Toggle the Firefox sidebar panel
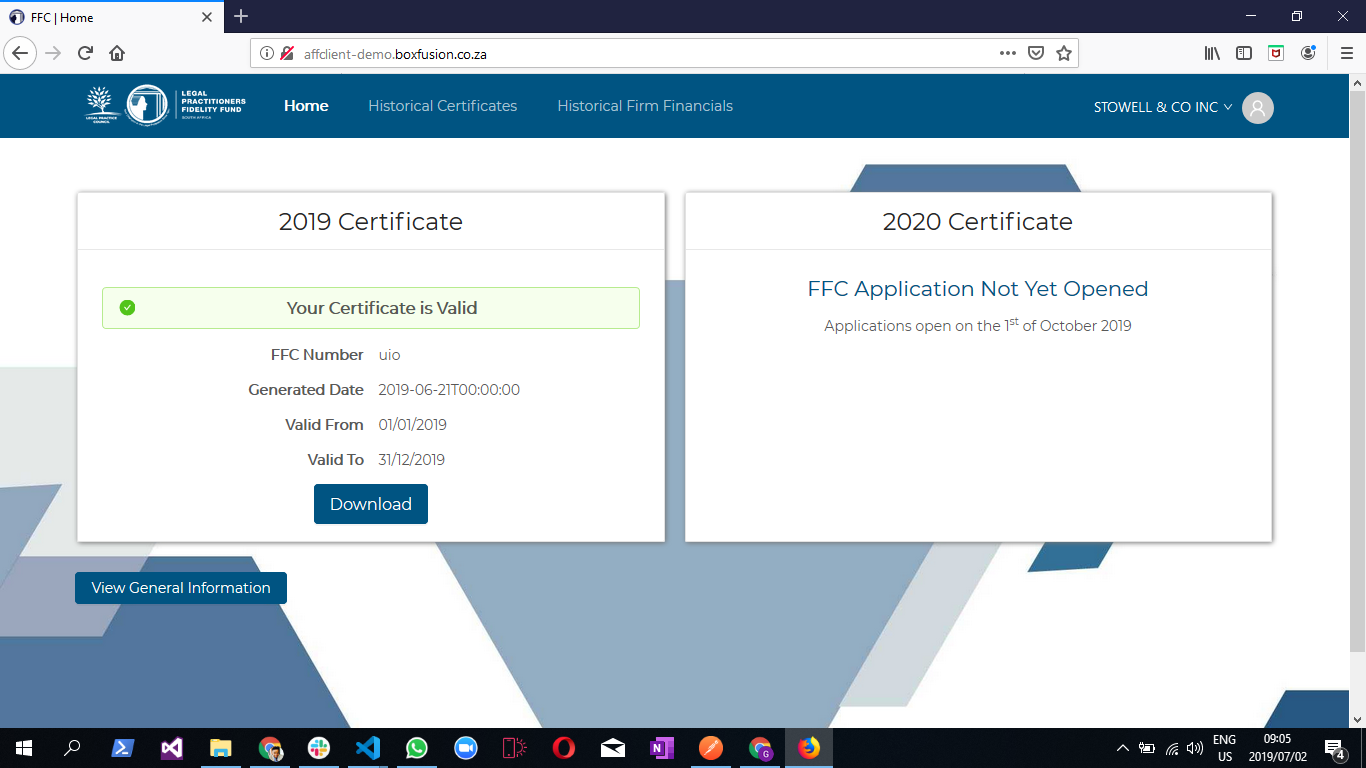Image resolution: width=1366 pixels, height=768 pixels. (1243, 54)
